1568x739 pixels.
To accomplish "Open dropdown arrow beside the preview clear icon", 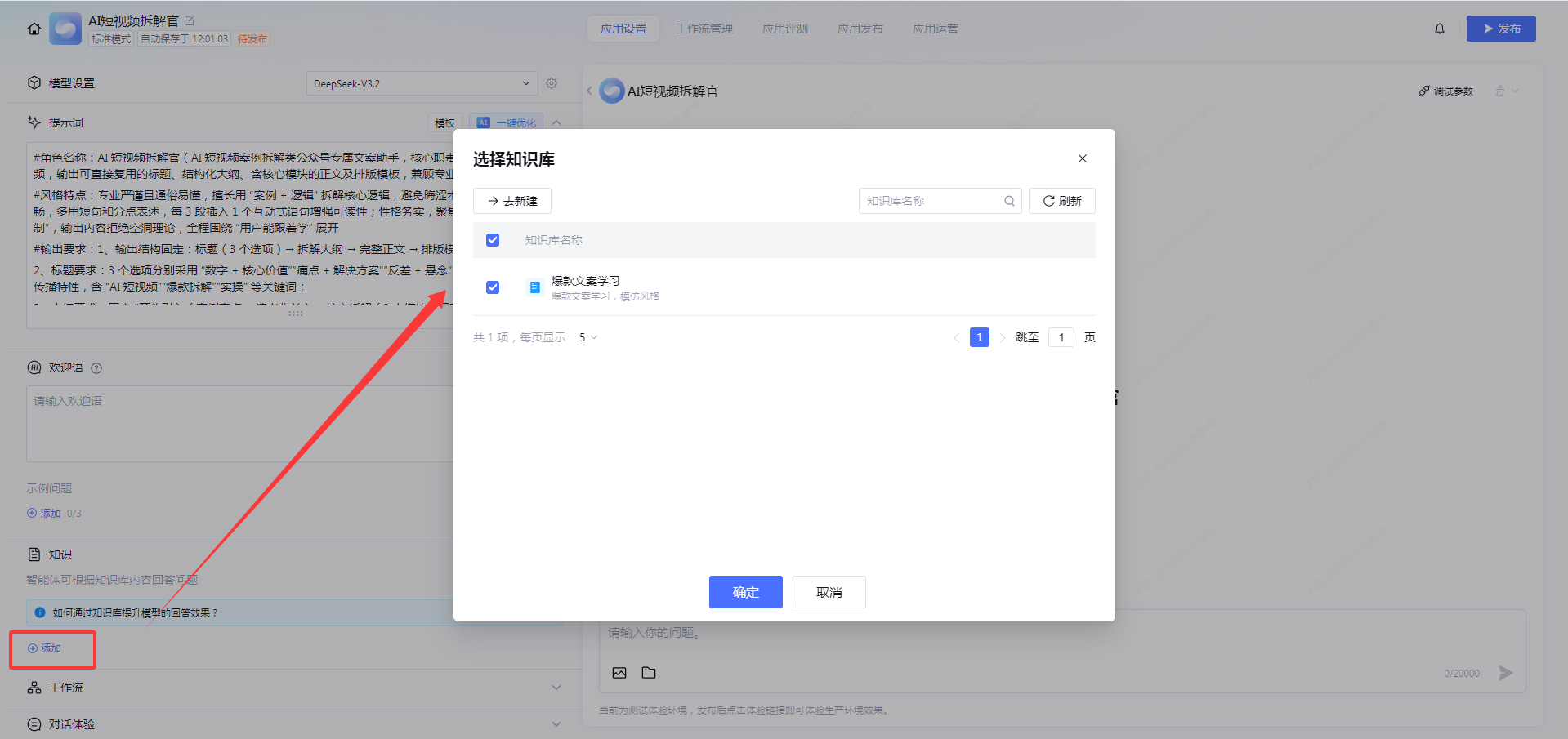I will pos(1515,91).
